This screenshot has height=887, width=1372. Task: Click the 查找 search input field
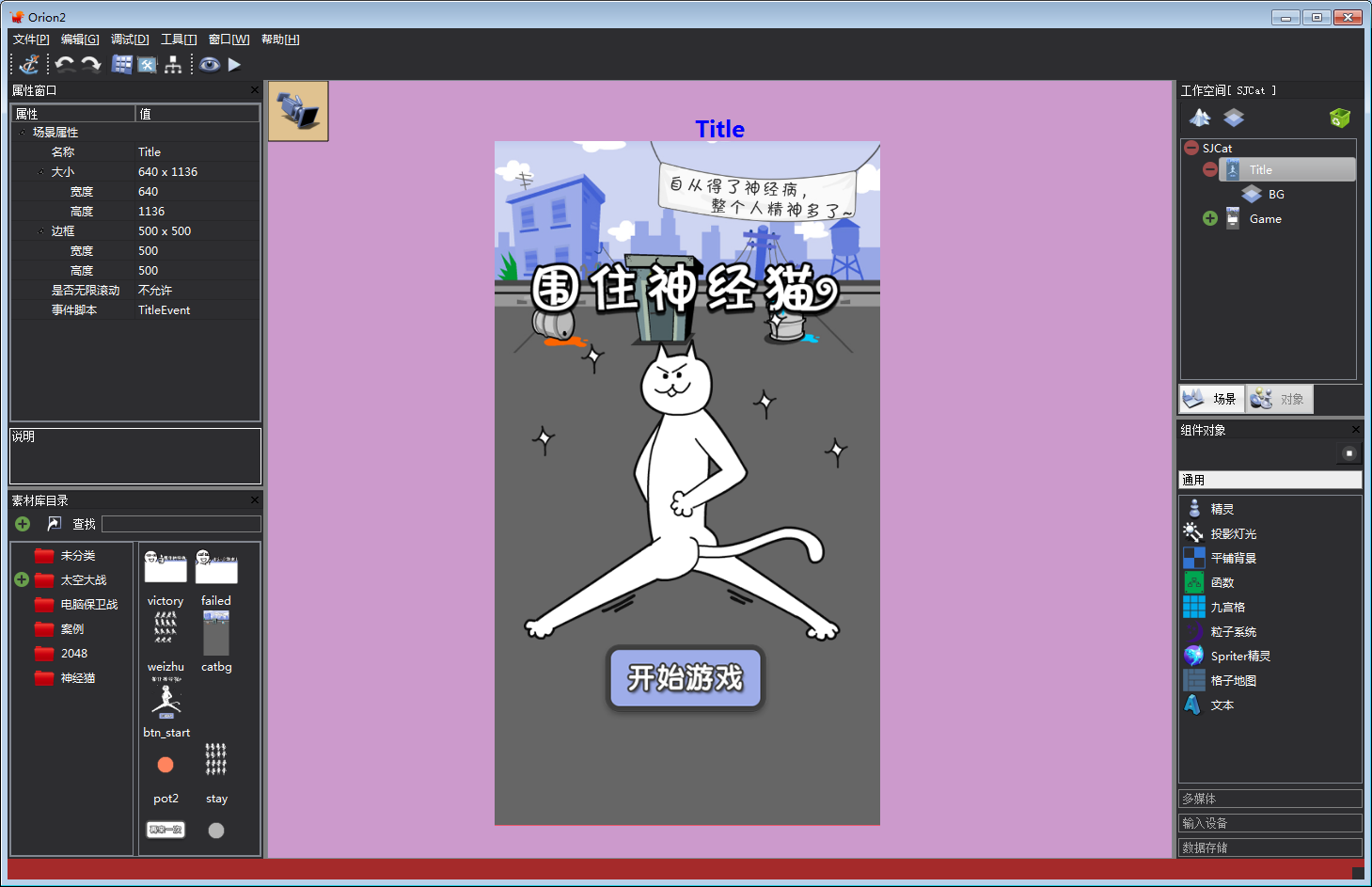pyautogui.click(x=181, y=524)
